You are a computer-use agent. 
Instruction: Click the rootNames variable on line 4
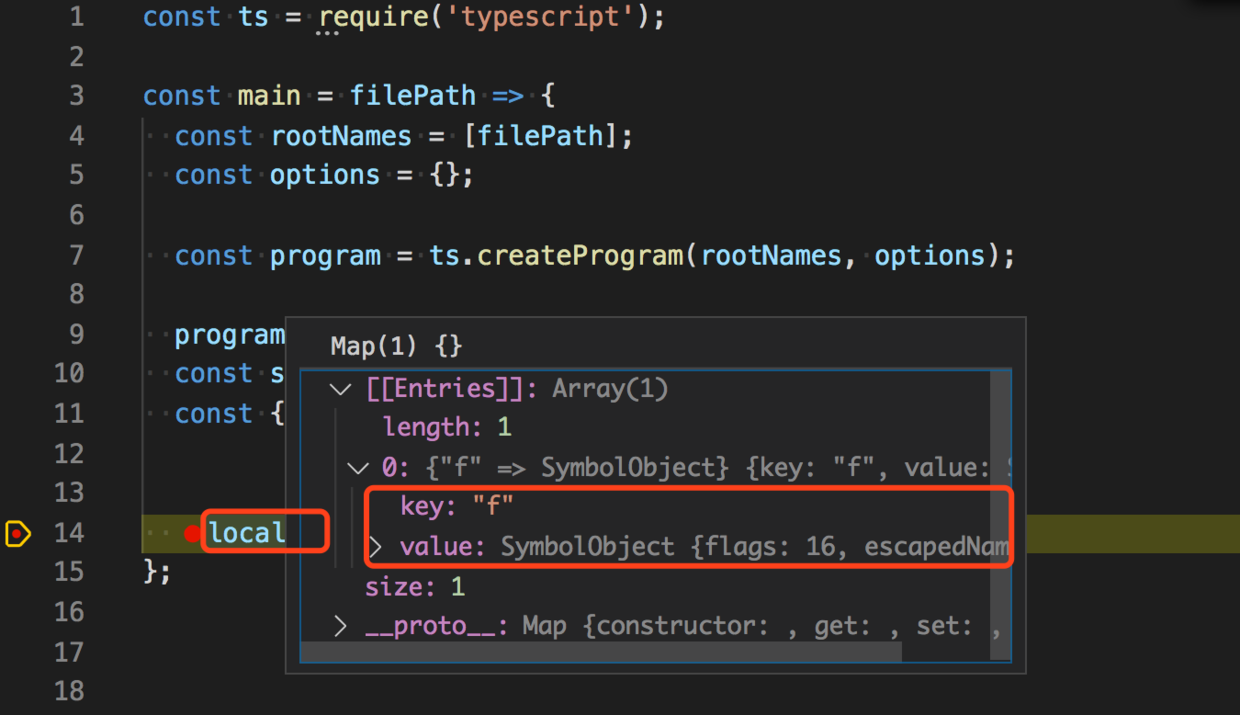[340, 135]
